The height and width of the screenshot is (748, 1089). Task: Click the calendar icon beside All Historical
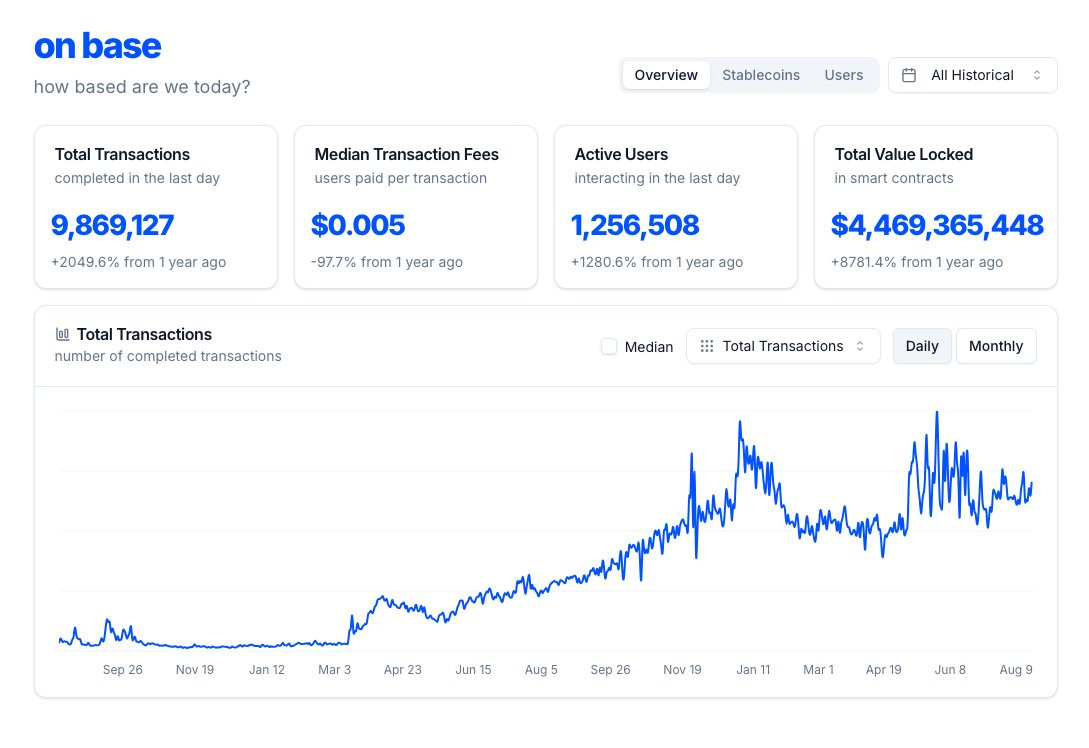(908, 75)
